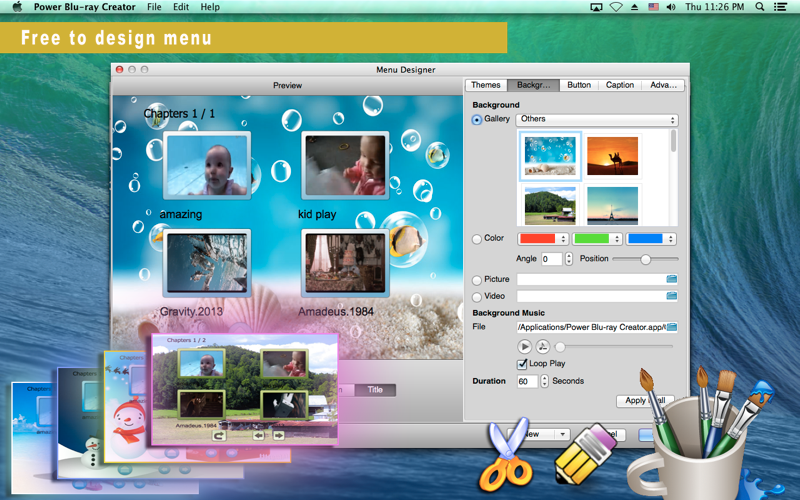The image size is (800, 500).
Task: Open Notification Center list icon
Action: coord(780,7)
